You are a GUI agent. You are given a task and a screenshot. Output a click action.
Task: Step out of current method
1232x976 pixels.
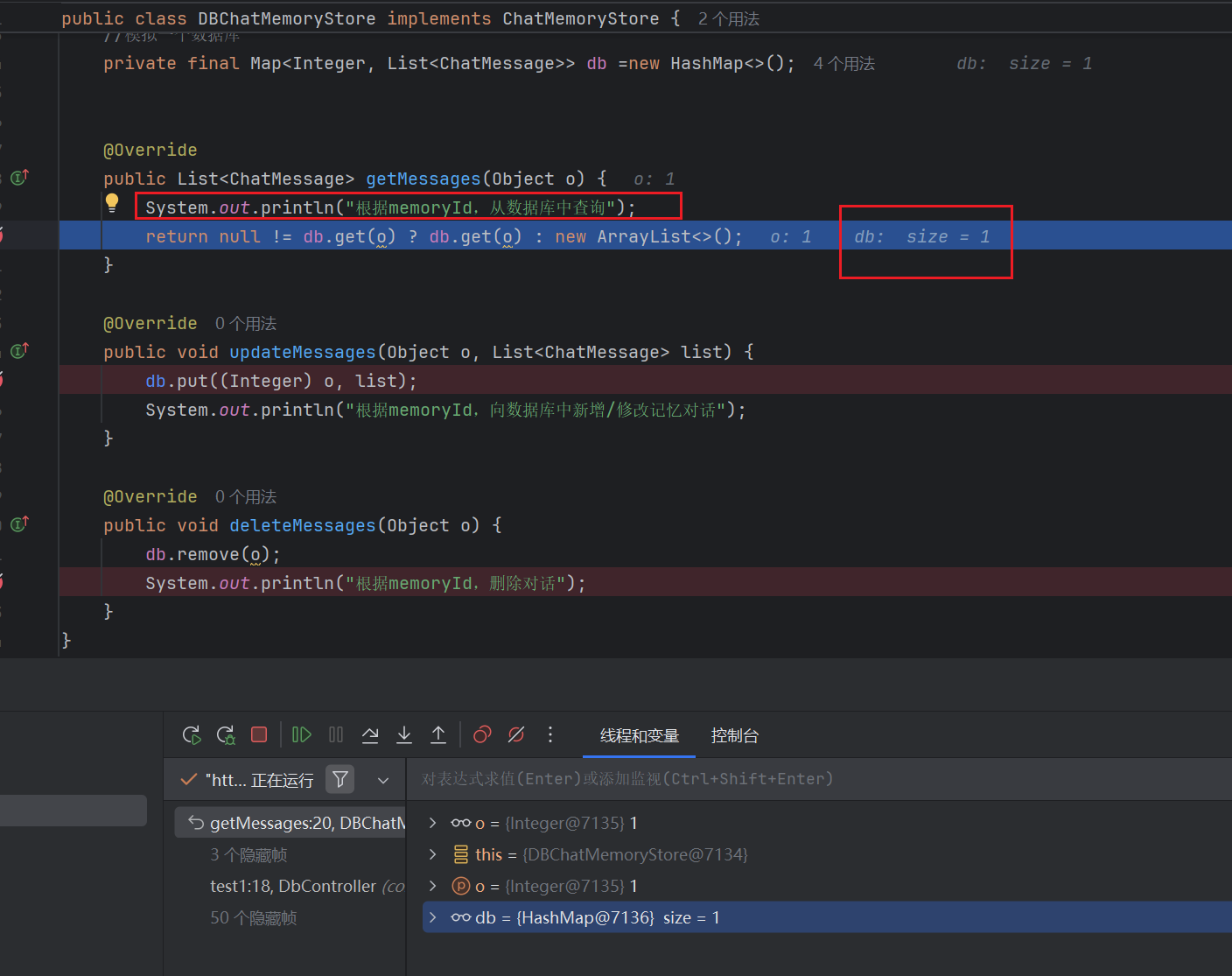438,734
